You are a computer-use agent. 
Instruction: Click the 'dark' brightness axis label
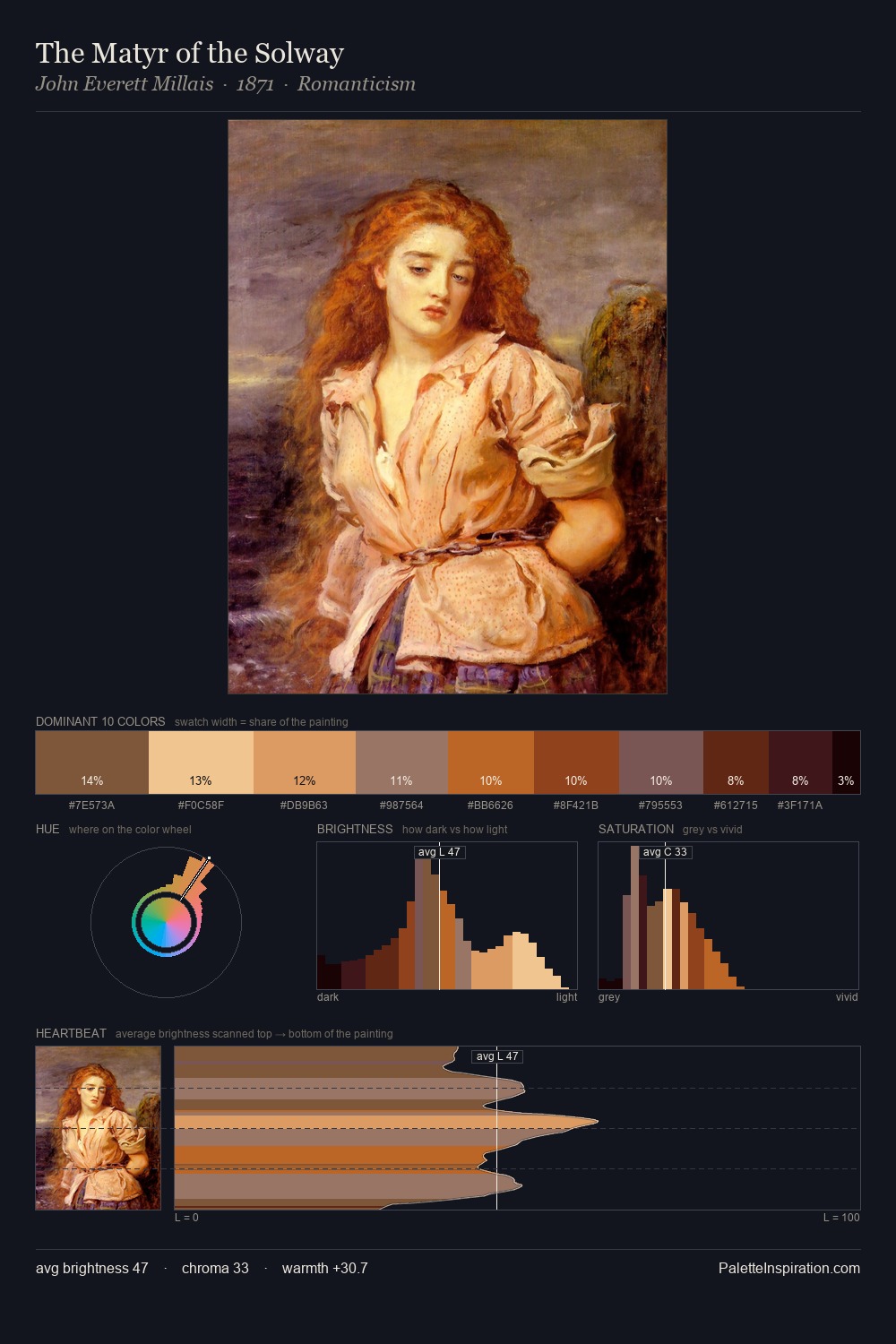[328, 996]
